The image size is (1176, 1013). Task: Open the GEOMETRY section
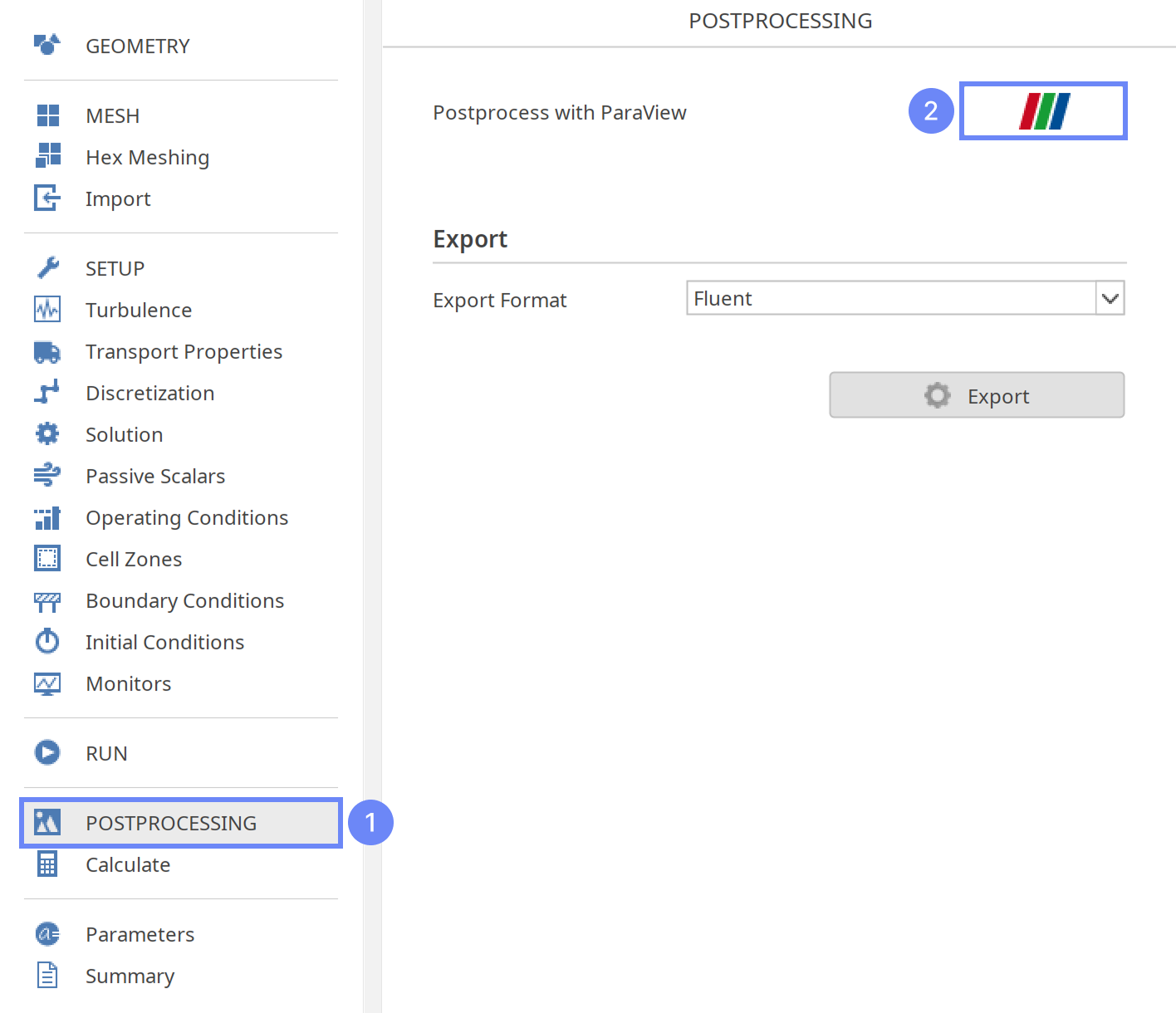coord(138,46)
